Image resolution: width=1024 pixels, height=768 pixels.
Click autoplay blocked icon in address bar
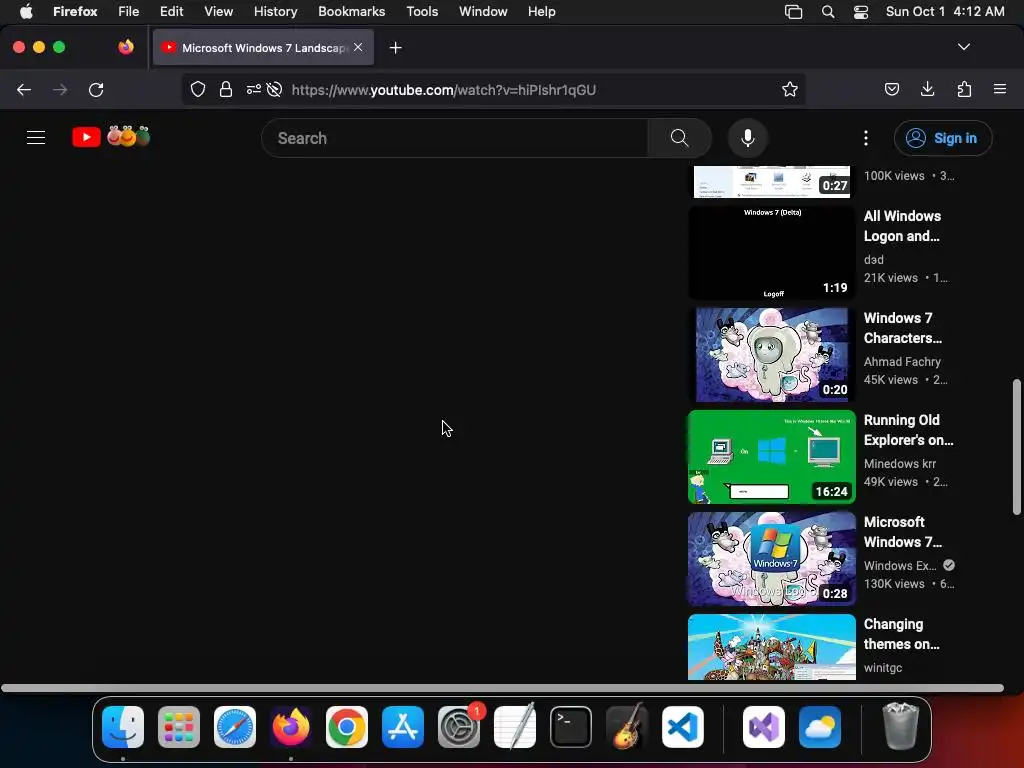click(275, 89)
